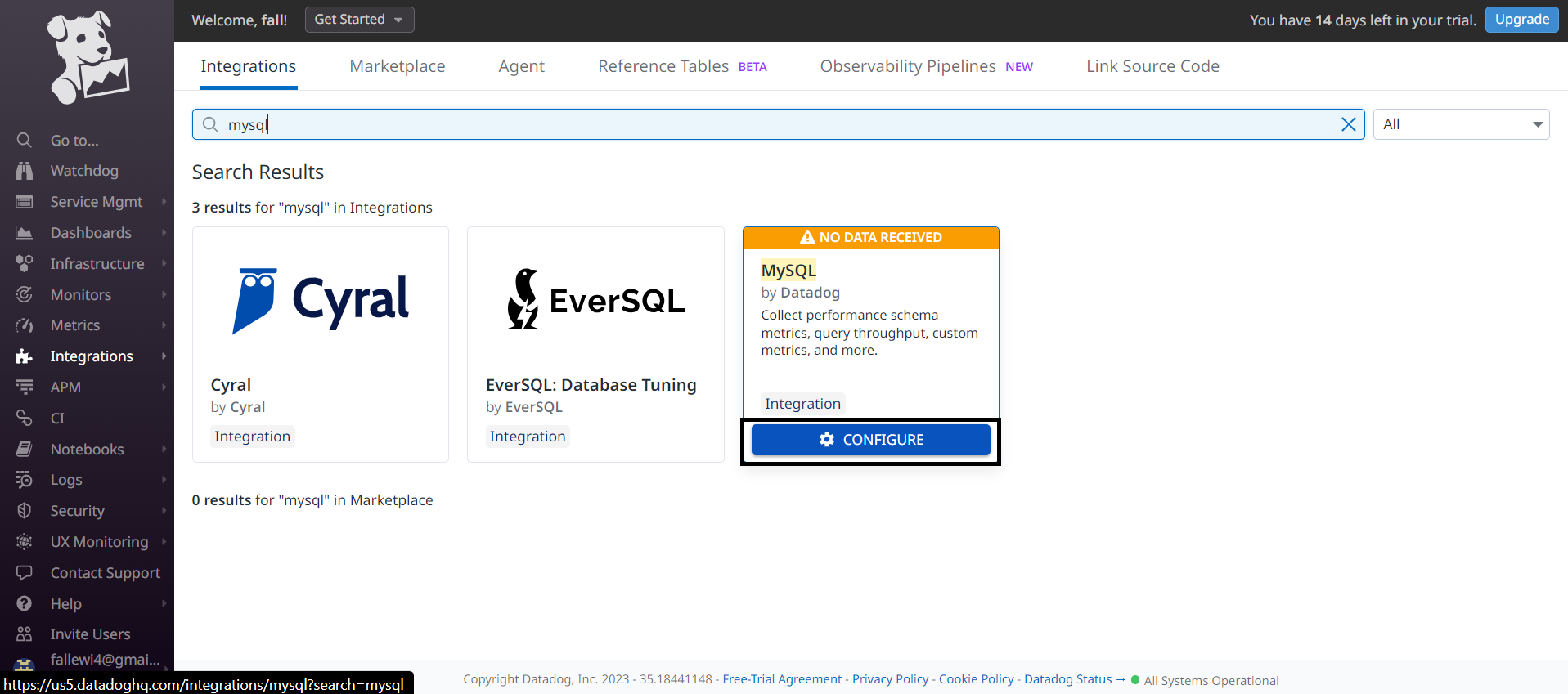Open the Cyral integration card title
The width and height of the screenshot is (1568, 694).
pos(231,385)
